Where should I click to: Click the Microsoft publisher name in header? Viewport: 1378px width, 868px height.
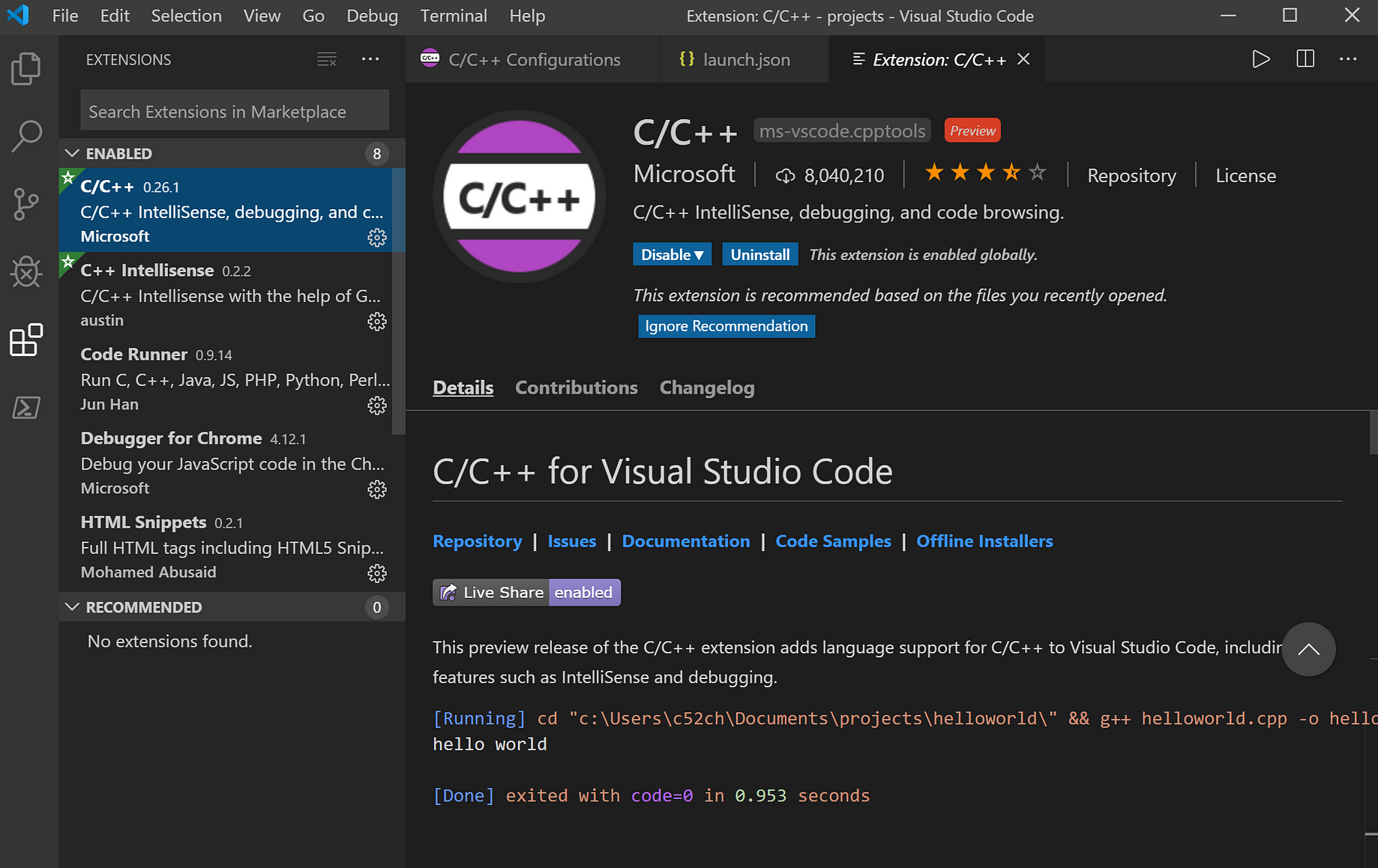pos(684,174)
